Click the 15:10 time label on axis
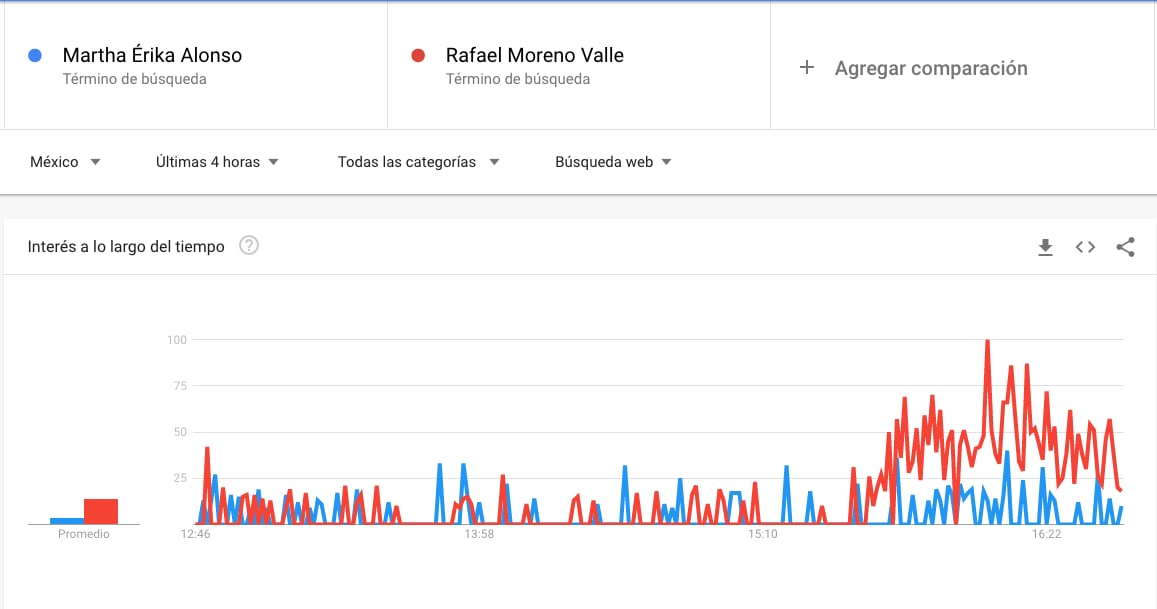This screenshot has width=1157, height=609. (763, 535)
